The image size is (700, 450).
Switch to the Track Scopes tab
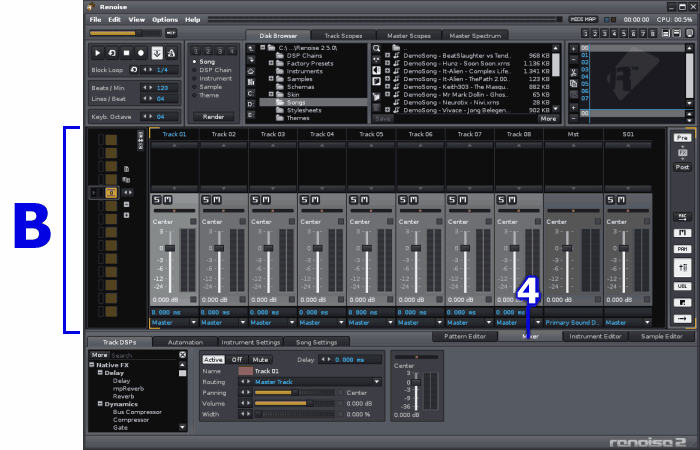(343, 36)
